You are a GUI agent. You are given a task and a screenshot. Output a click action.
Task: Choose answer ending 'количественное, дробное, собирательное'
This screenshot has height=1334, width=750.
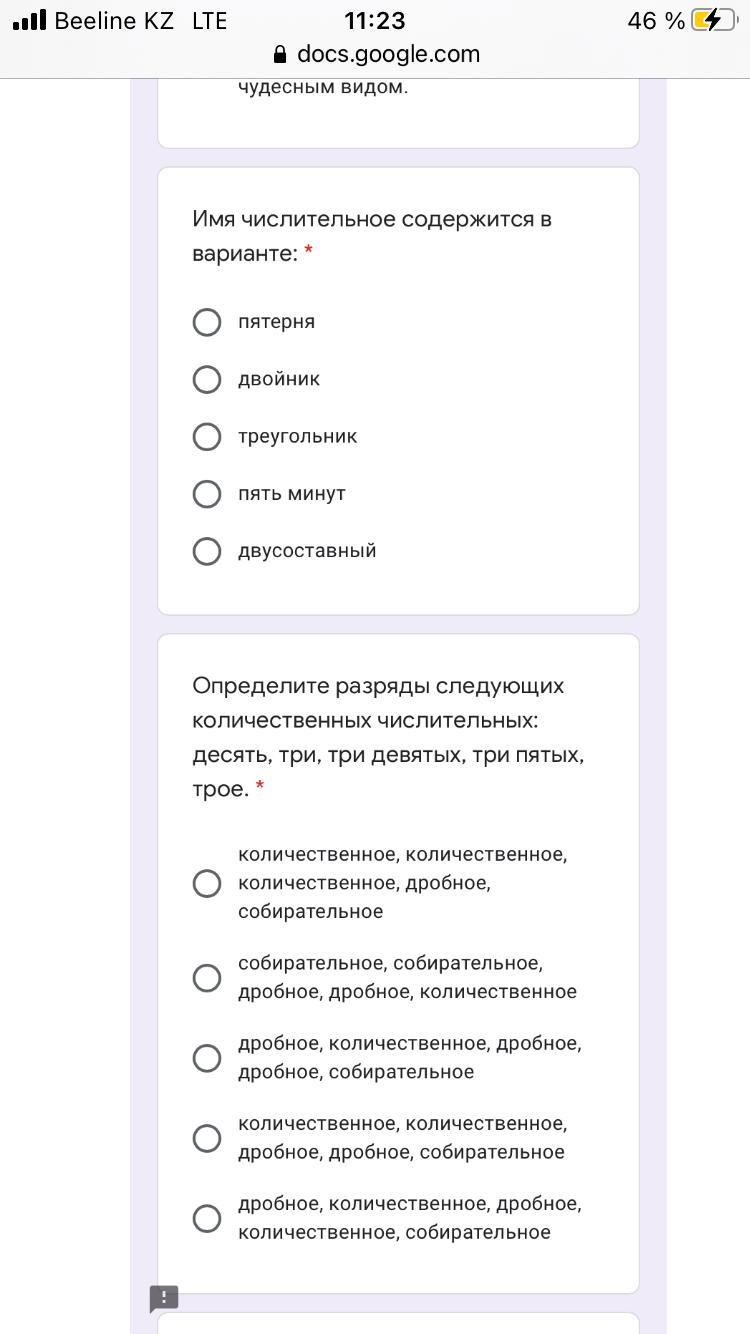click(x=207, y=883)
